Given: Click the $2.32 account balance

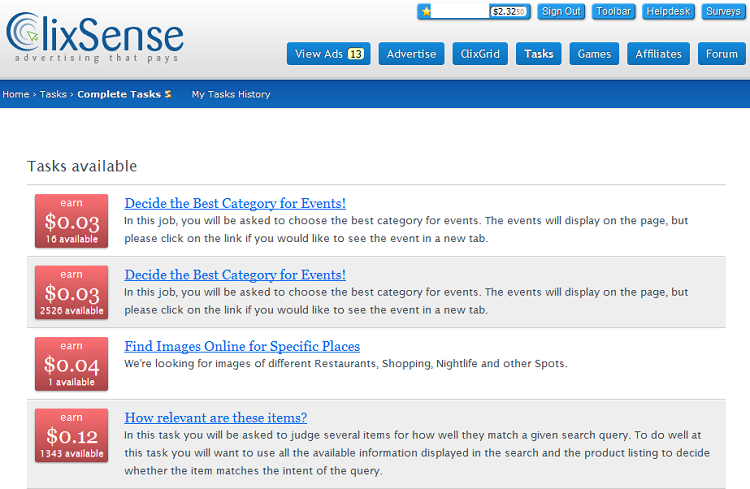Looking at the screenshot, I should pos(508,11).
